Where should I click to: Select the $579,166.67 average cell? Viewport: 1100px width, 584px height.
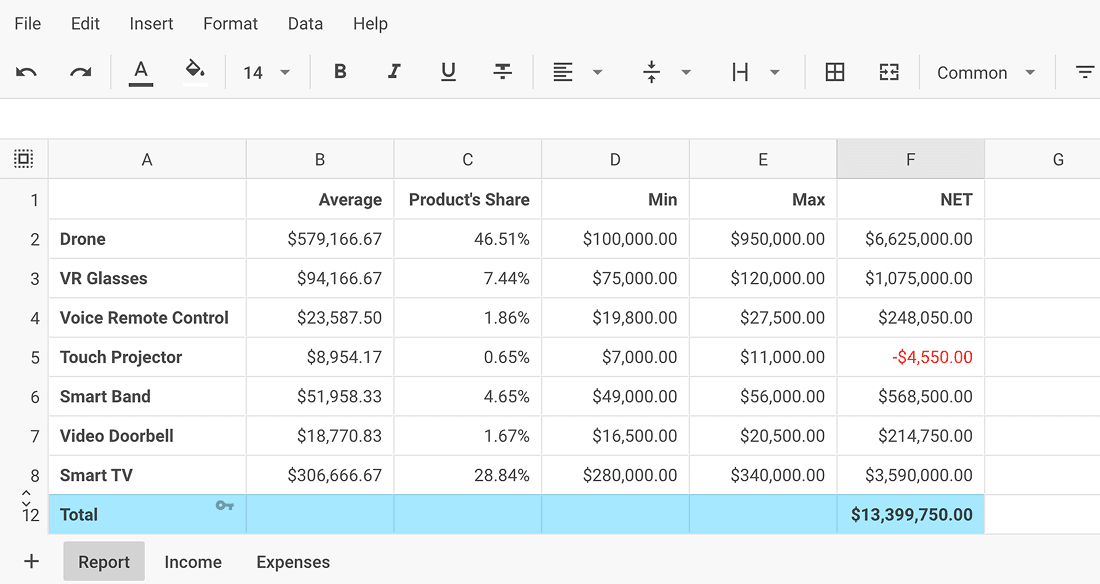(x=320, y=239)
